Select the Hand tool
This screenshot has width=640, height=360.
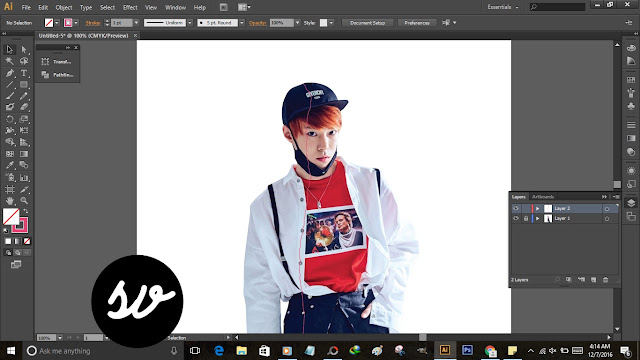coord(9,201)
